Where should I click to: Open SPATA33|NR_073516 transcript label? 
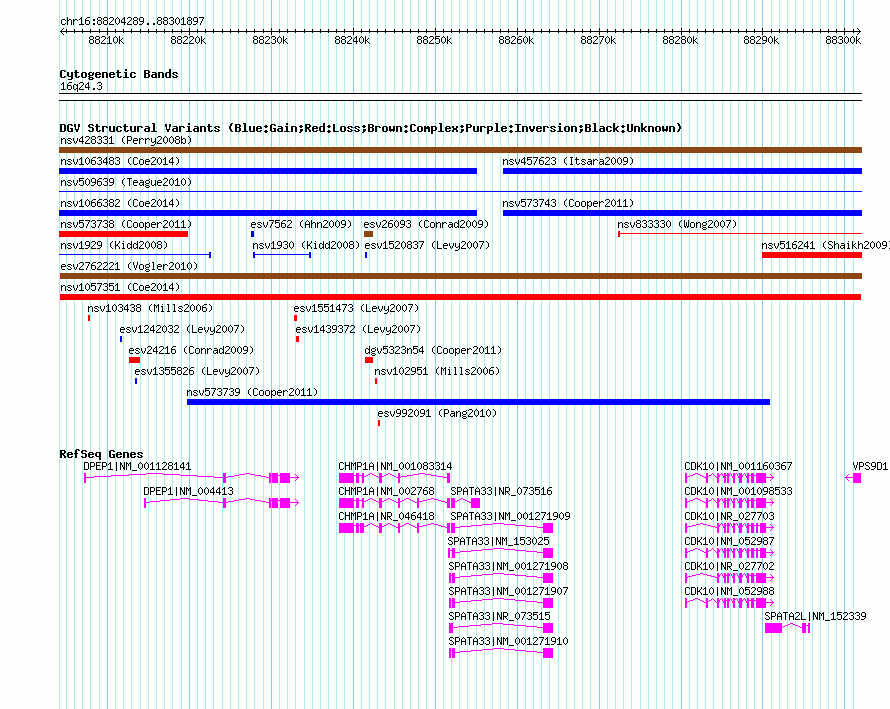tap(501, 491)
